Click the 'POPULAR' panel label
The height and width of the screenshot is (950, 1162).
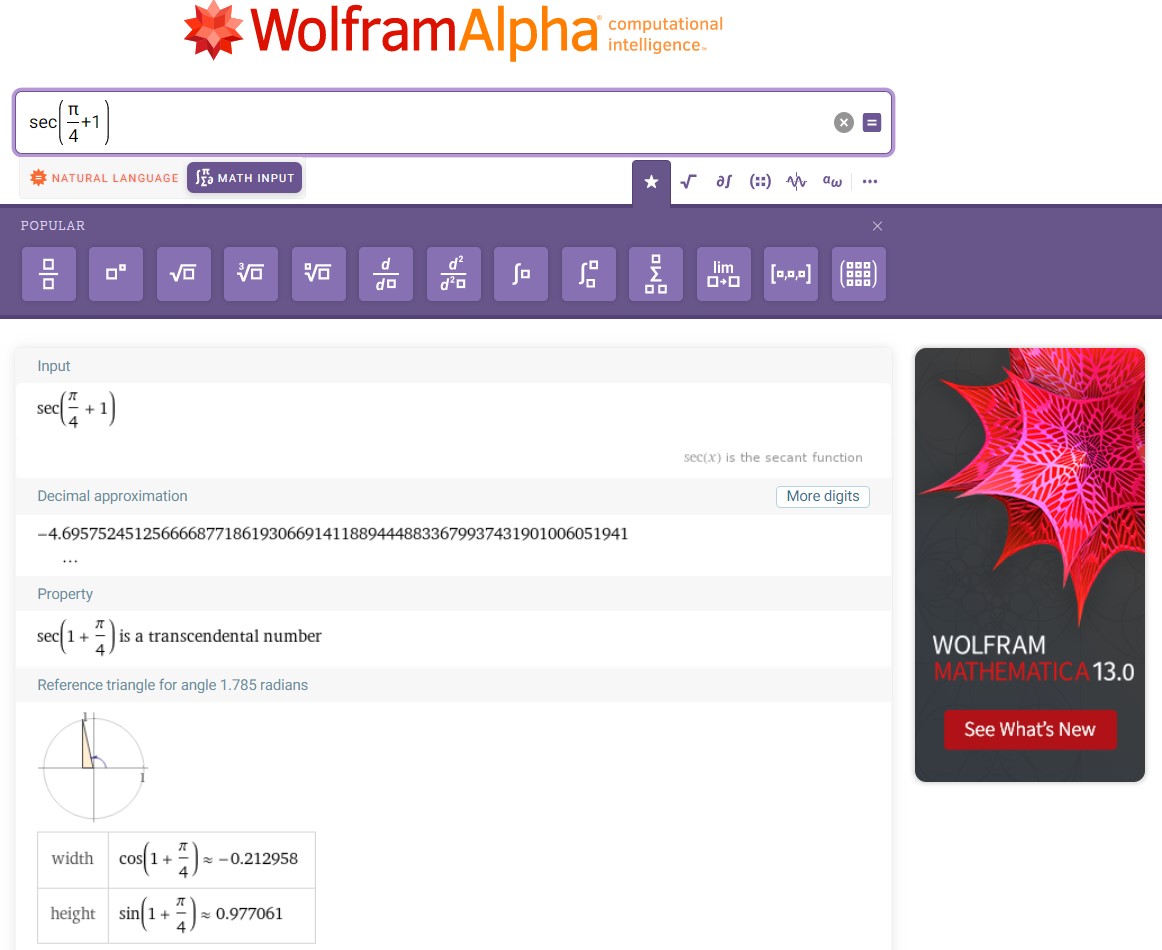point(53,226)
